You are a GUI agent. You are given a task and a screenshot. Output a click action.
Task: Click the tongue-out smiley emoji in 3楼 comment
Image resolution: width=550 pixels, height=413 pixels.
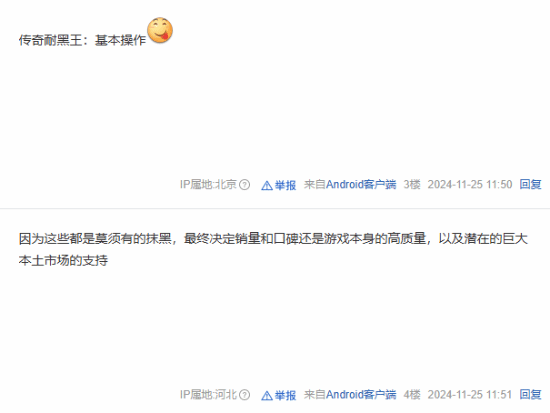(160, 30)
